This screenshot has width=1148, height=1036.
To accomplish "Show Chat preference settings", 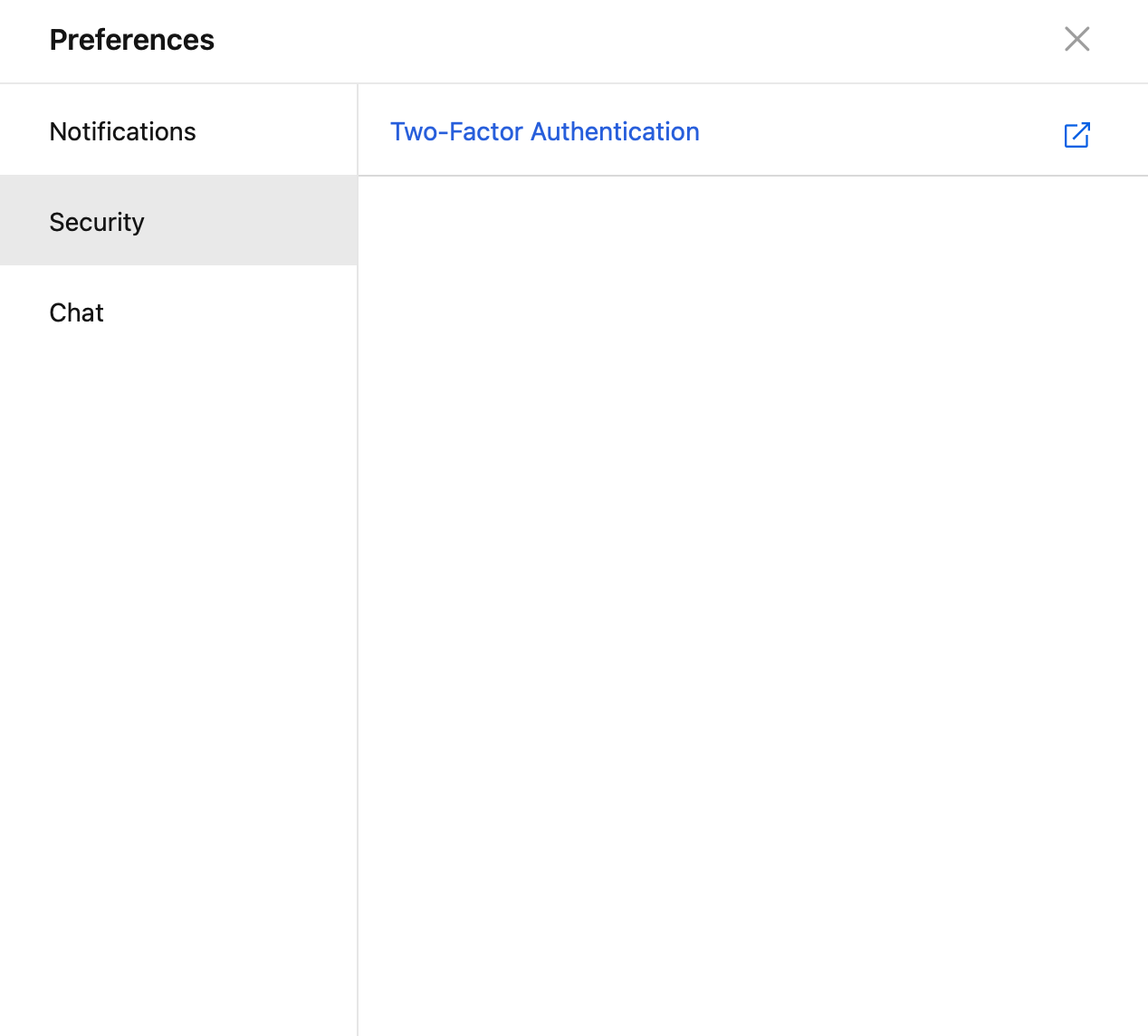I will click(77, 312).
